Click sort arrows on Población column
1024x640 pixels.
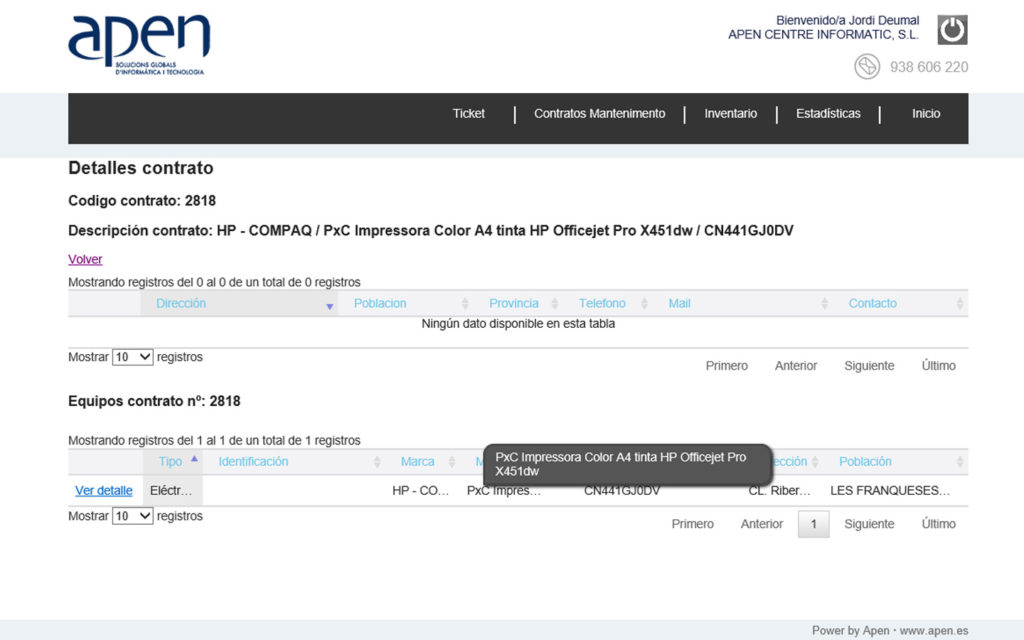[959, 462]
